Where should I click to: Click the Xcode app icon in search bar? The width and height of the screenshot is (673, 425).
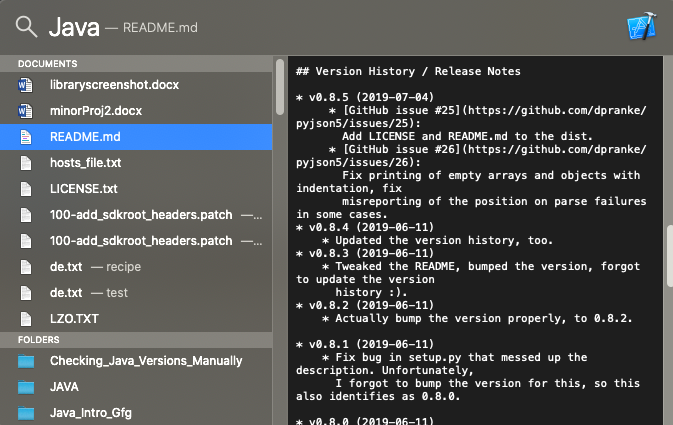coord(642,26)
